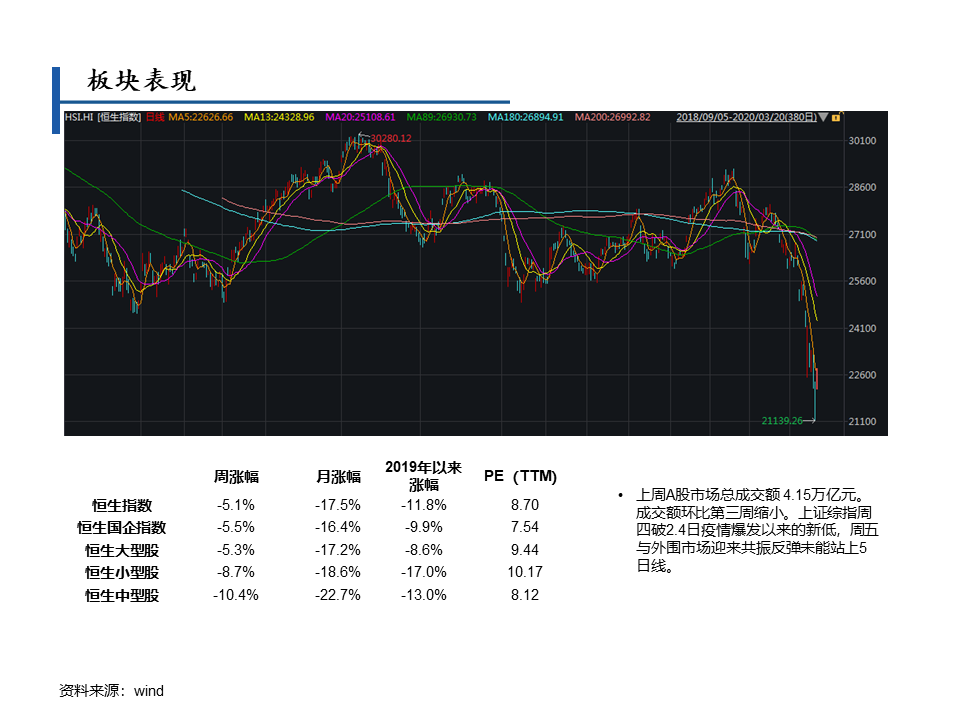Select the HSI.HI [恒生指数] ticker label
960x720 pixels.
coord(103,117)
